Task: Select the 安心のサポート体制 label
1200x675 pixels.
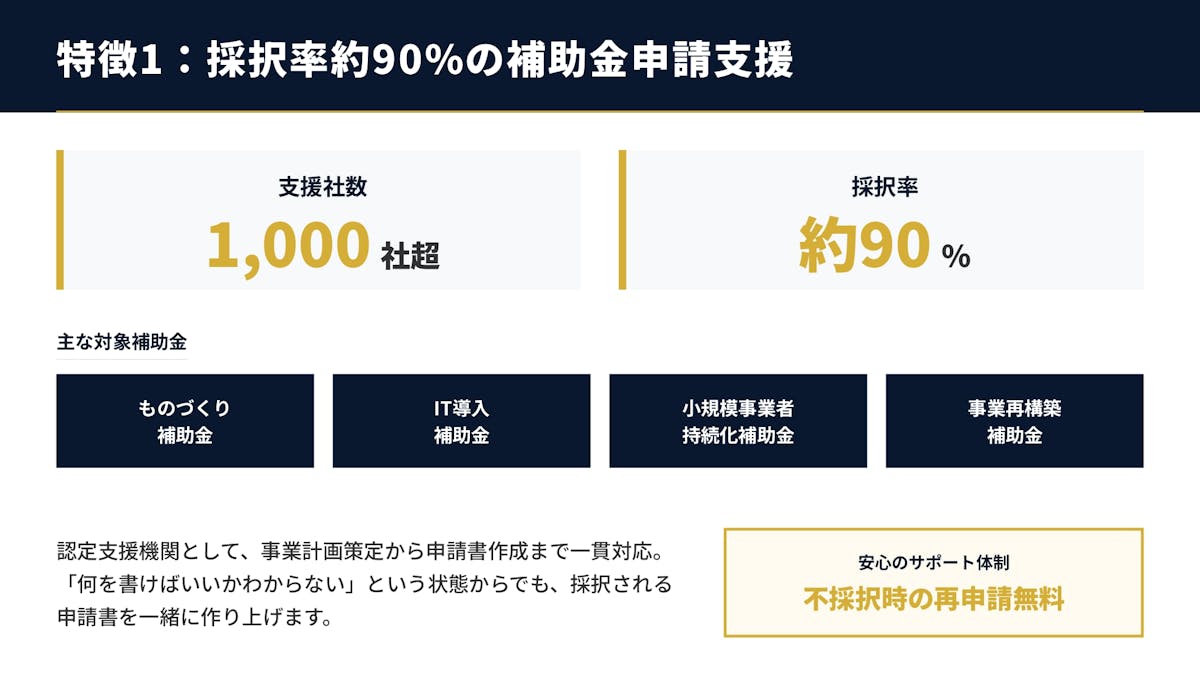Action: pos(933,563)
